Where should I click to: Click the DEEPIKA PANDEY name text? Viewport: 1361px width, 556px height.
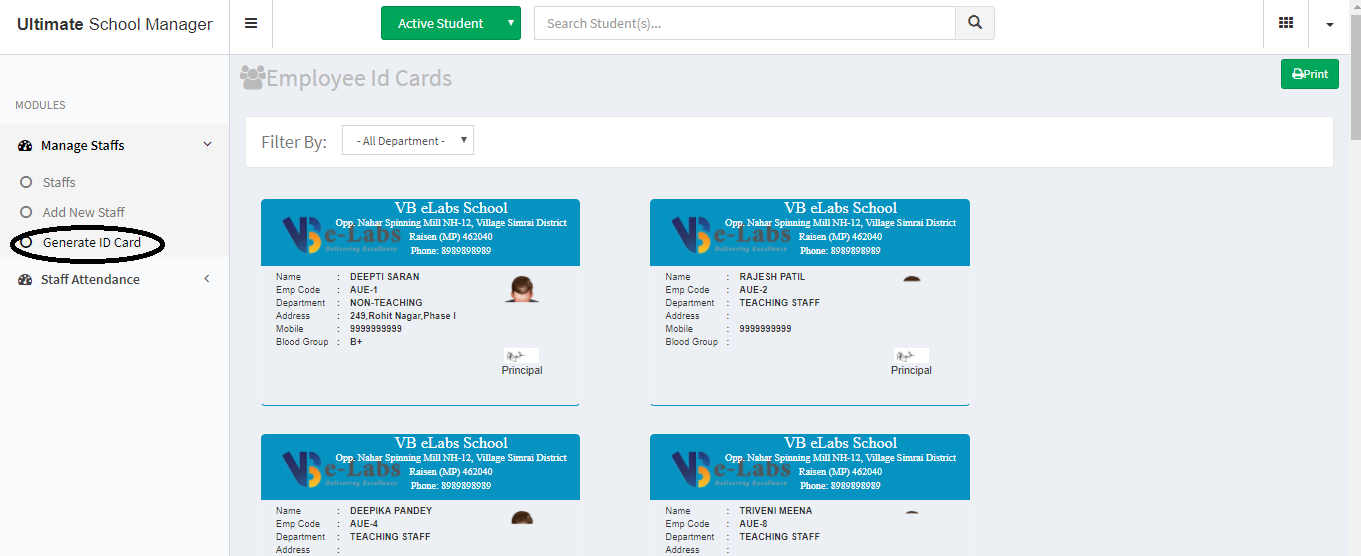tap(391, 511)
